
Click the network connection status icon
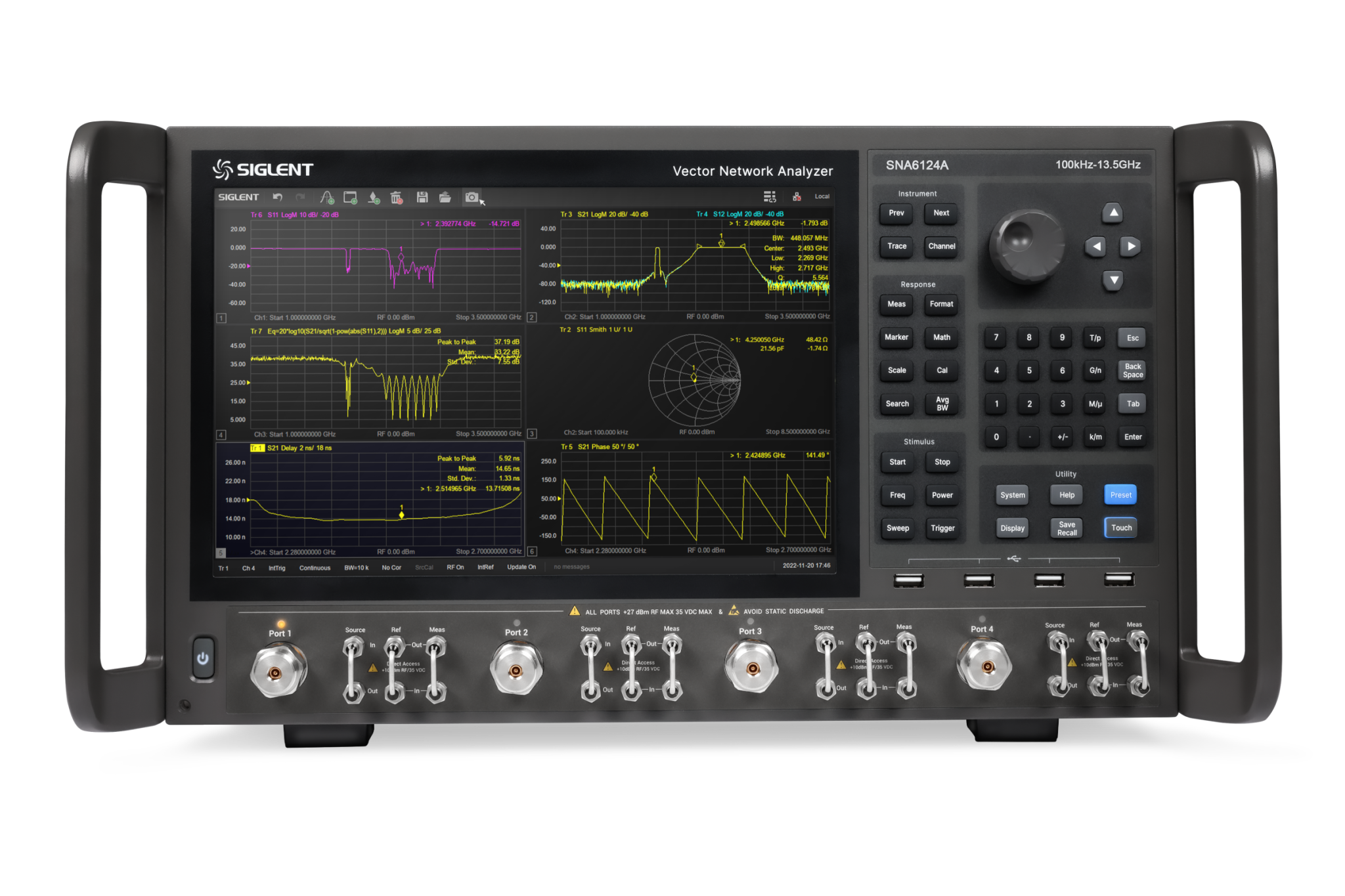(x=797, y=196)
